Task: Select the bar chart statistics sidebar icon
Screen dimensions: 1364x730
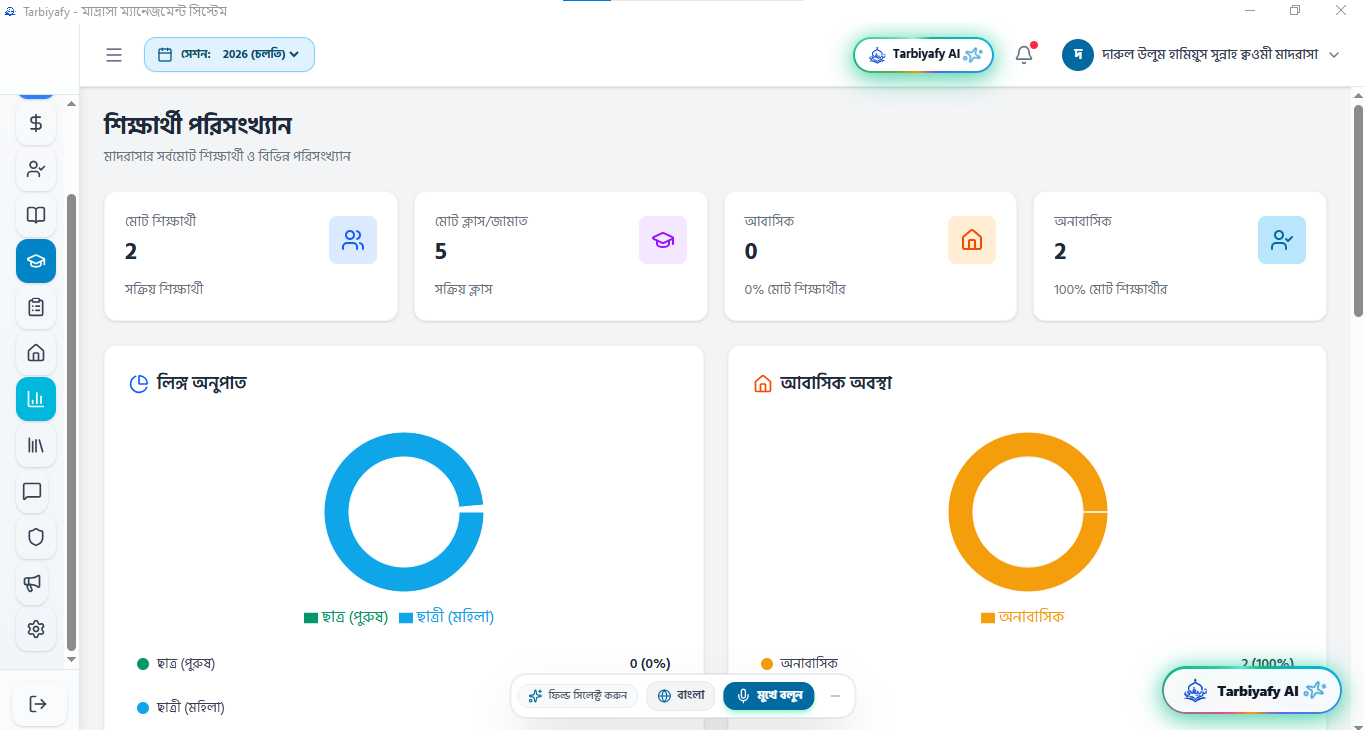Action: 36,399
